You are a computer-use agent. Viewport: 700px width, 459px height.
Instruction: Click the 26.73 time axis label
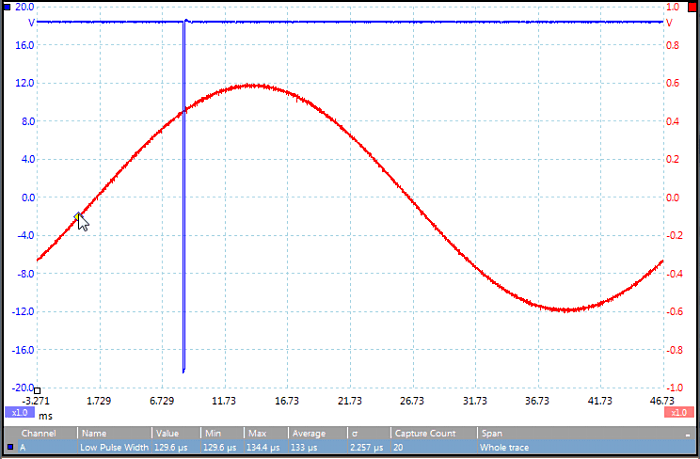(412, 401)
